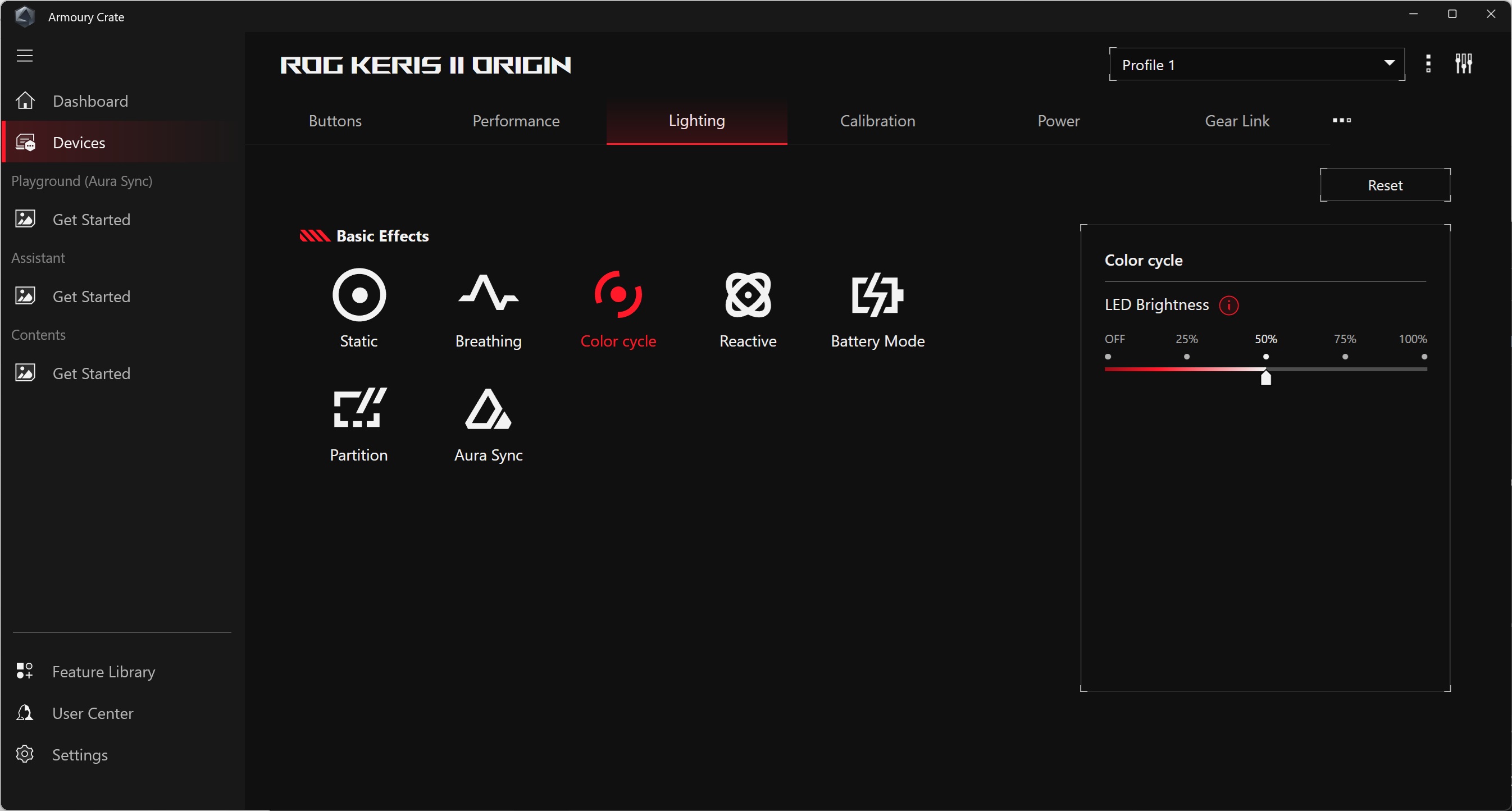Image resolution: width=1512 pixels, height=811 pixels.
Task: Switch to the Calibration tab
Action: (x=877, y=121)
